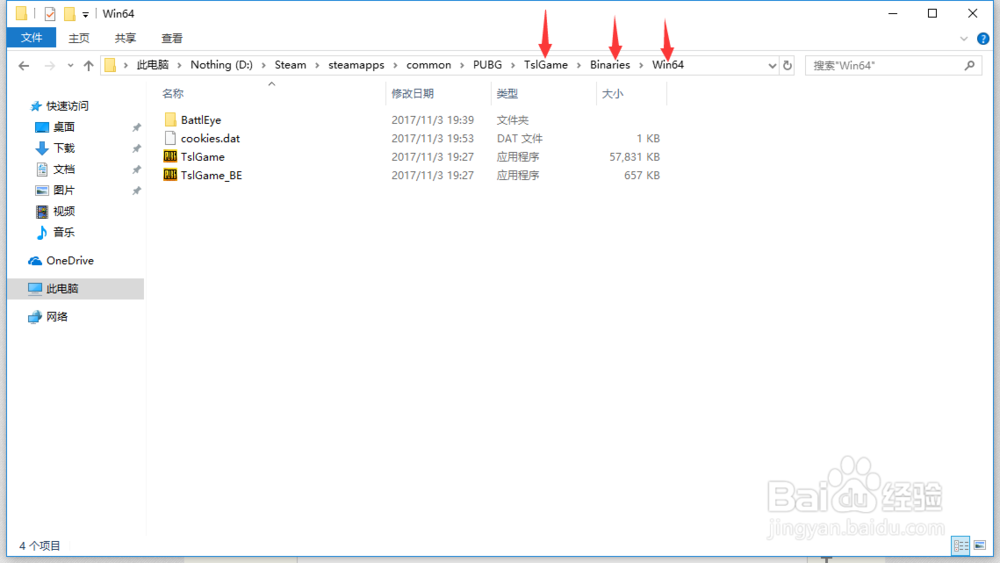Open 文档 in navigation pane

coord(64,170)
